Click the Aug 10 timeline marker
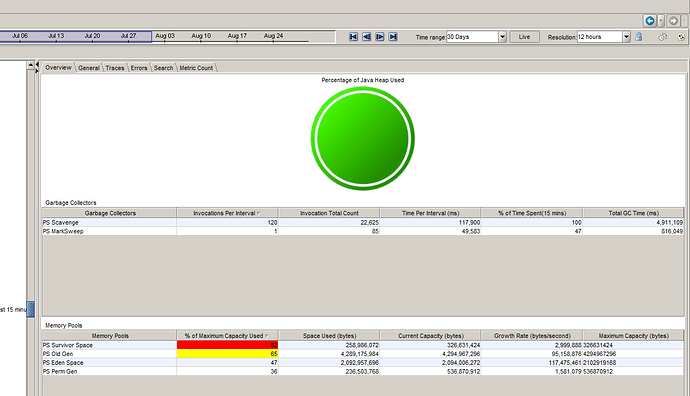Viewport: 690px width, 396px height. [x=201, y=36]
